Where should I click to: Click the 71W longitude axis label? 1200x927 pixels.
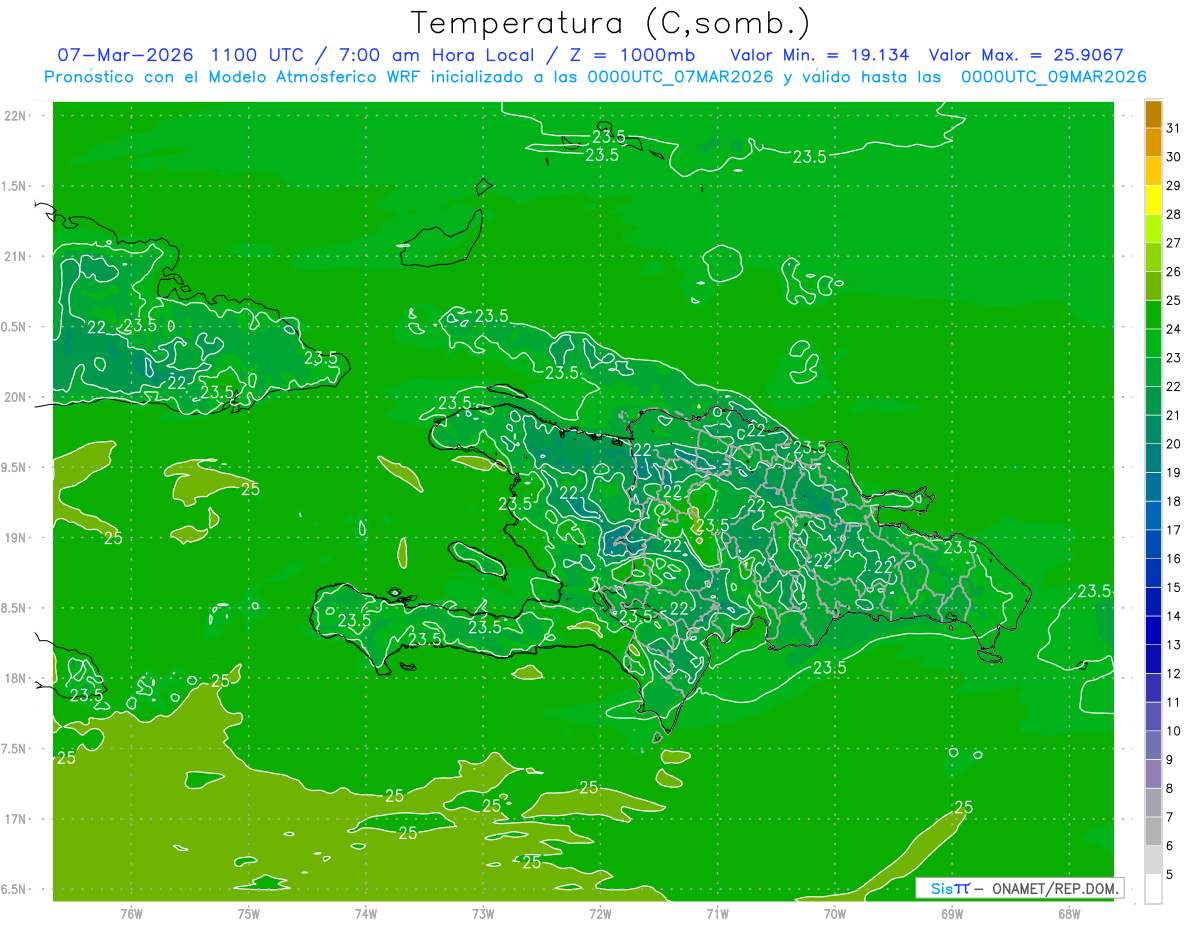(717, 912)
